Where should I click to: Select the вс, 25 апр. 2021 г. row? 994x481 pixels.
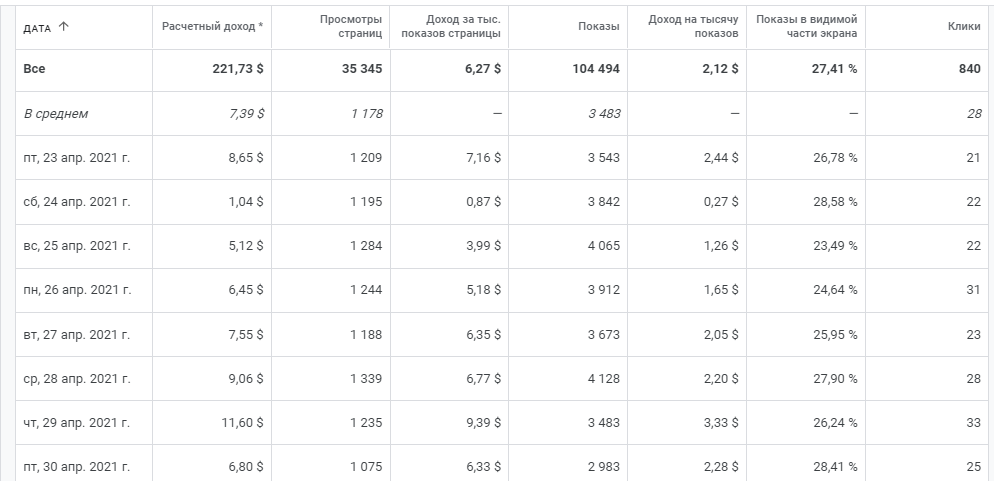coord(77,246)
